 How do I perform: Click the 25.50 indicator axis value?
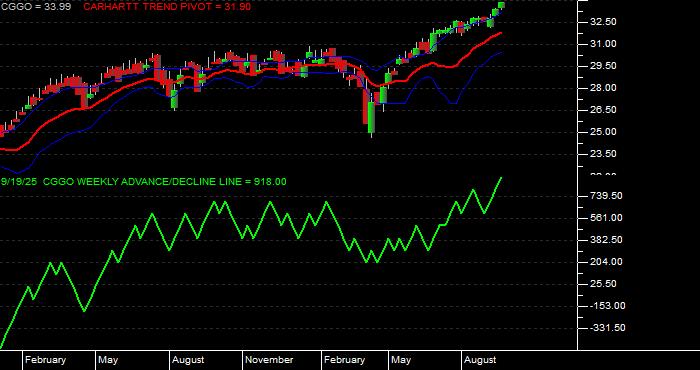(x=604, y=284)
